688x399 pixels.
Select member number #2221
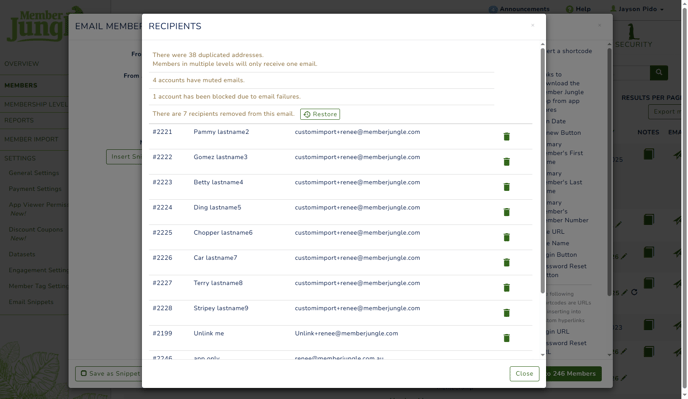tap(162, 132)
